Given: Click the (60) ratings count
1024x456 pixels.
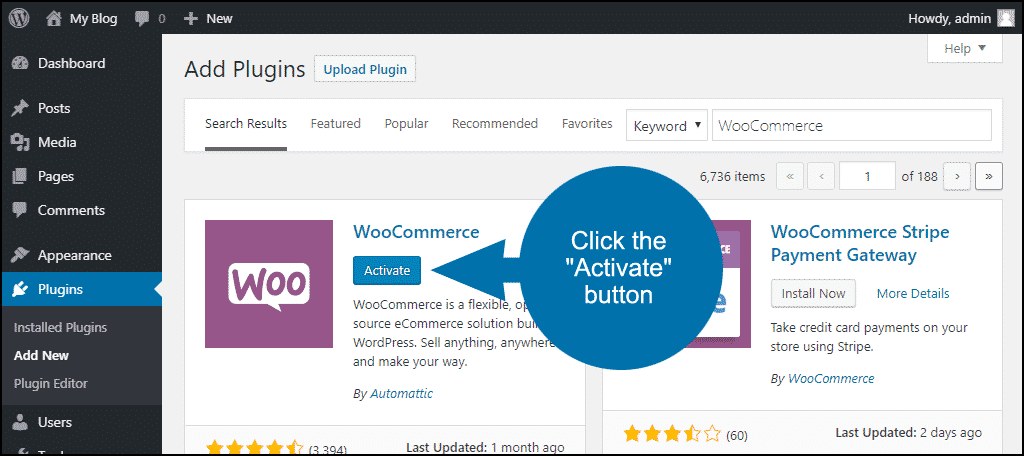Looking at the screenshot, I should tap(737, 435).
